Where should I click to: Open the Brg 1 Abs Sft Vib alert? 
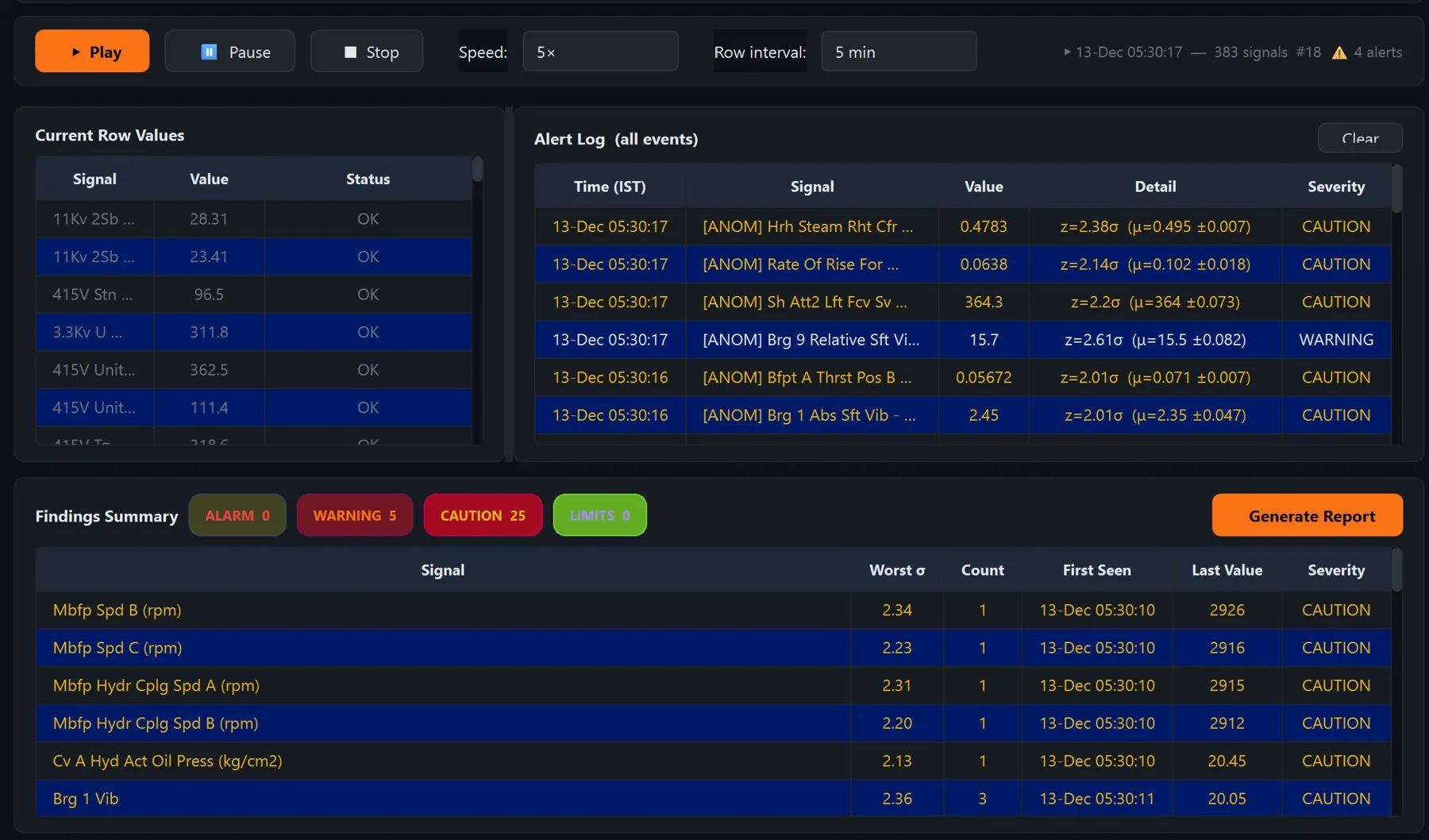coord(963,415)
